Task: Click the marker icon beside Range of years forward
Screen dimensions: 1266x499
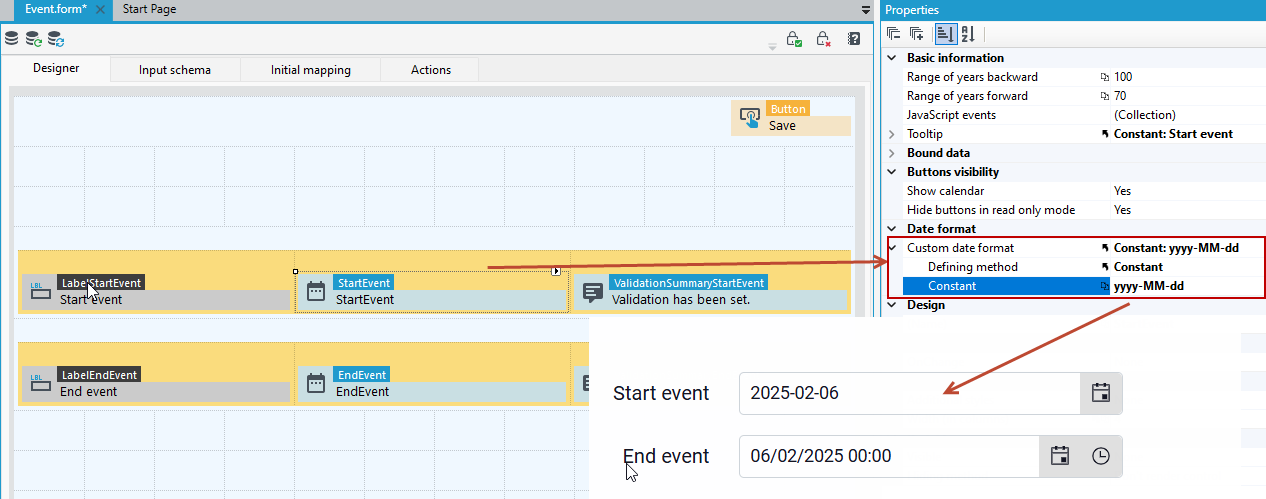Action: click(1105, 96)
